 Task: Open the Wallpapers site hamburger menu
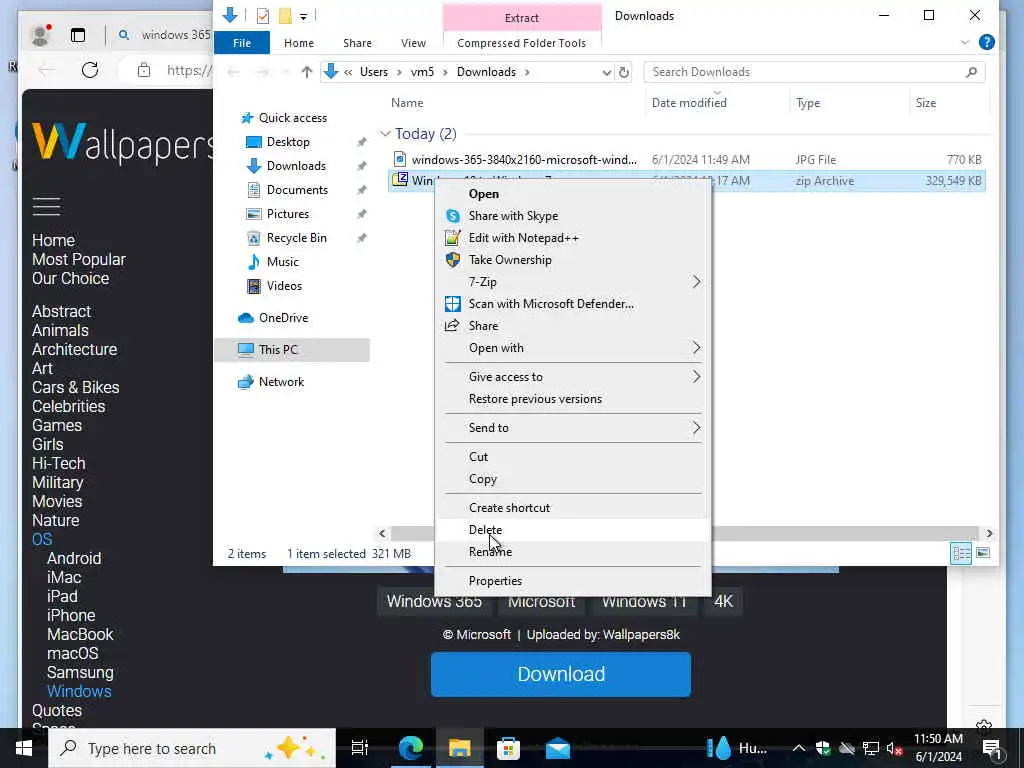46,206
